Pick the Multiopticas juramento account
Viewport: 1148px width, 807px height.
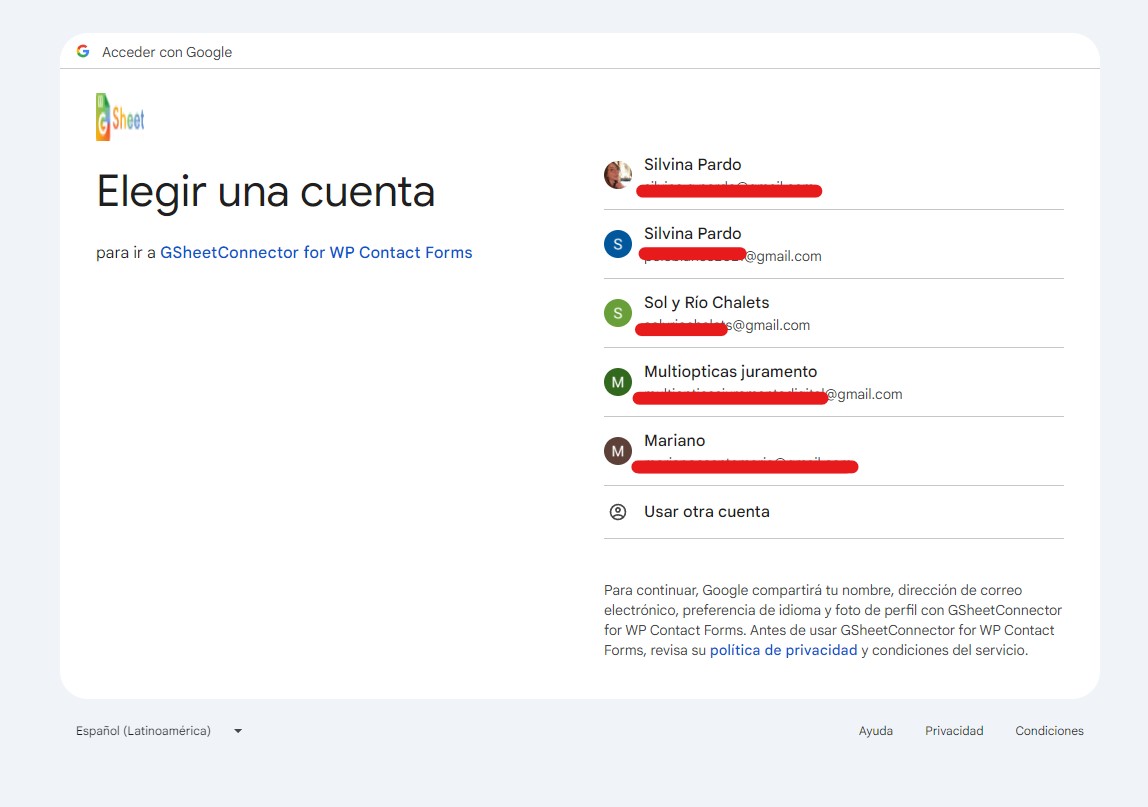(x=833, y=382)
